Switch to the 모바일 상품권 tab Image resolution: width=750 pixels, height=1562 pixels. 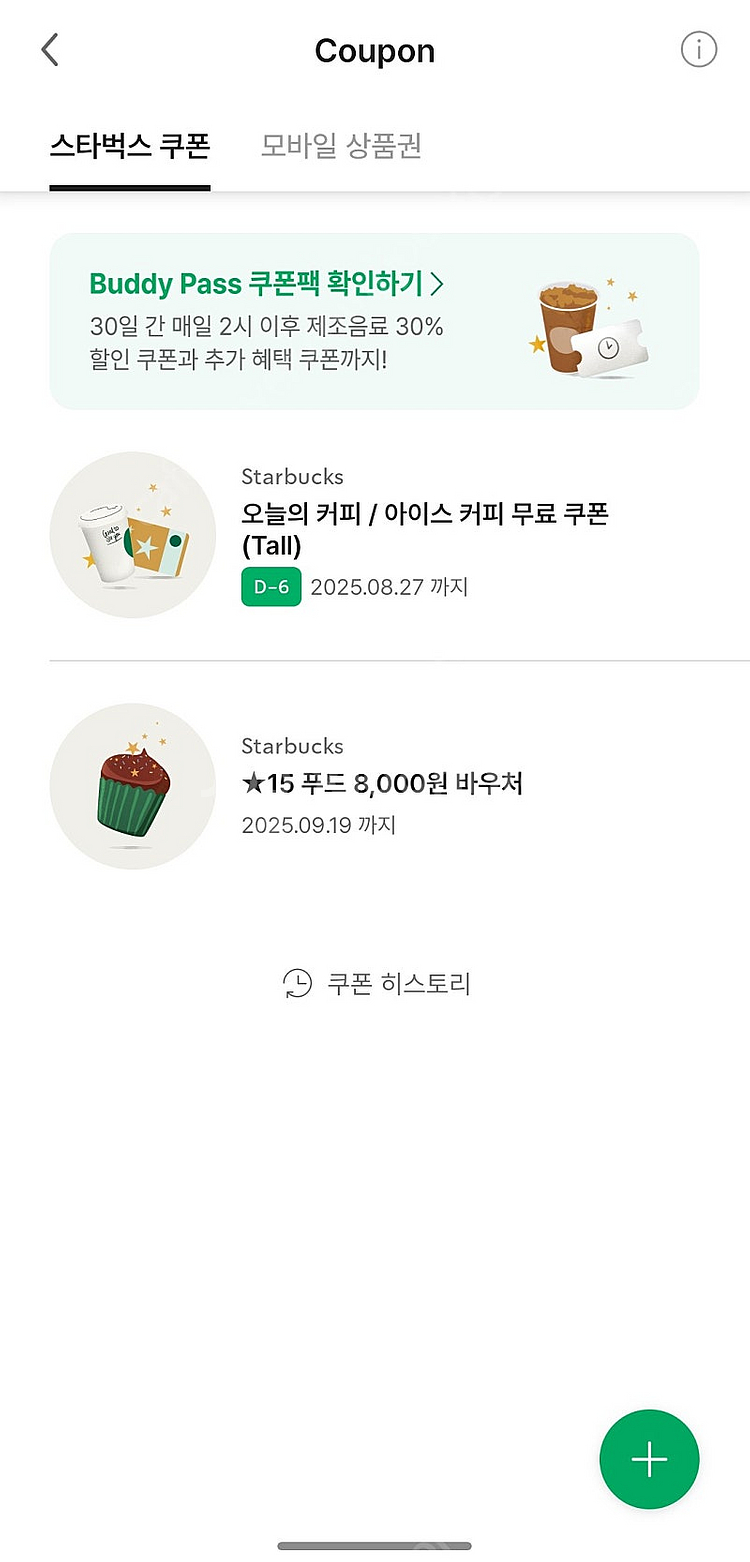click(x=341, y=146)
